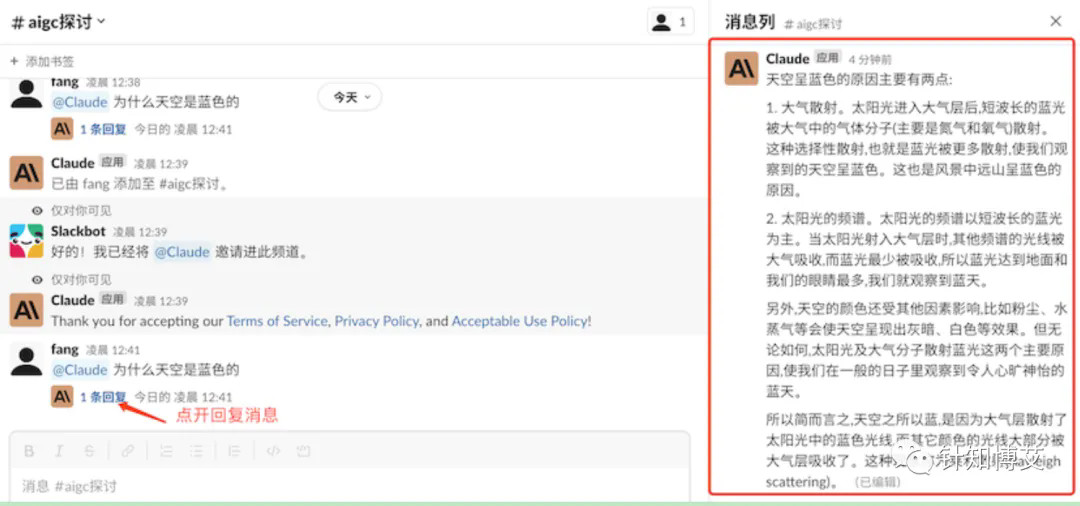The width and height of the screenshot is (1080, 506).
Task: Click Slackbot avatar
Action: pyautogui.click(x=26, y=241)
